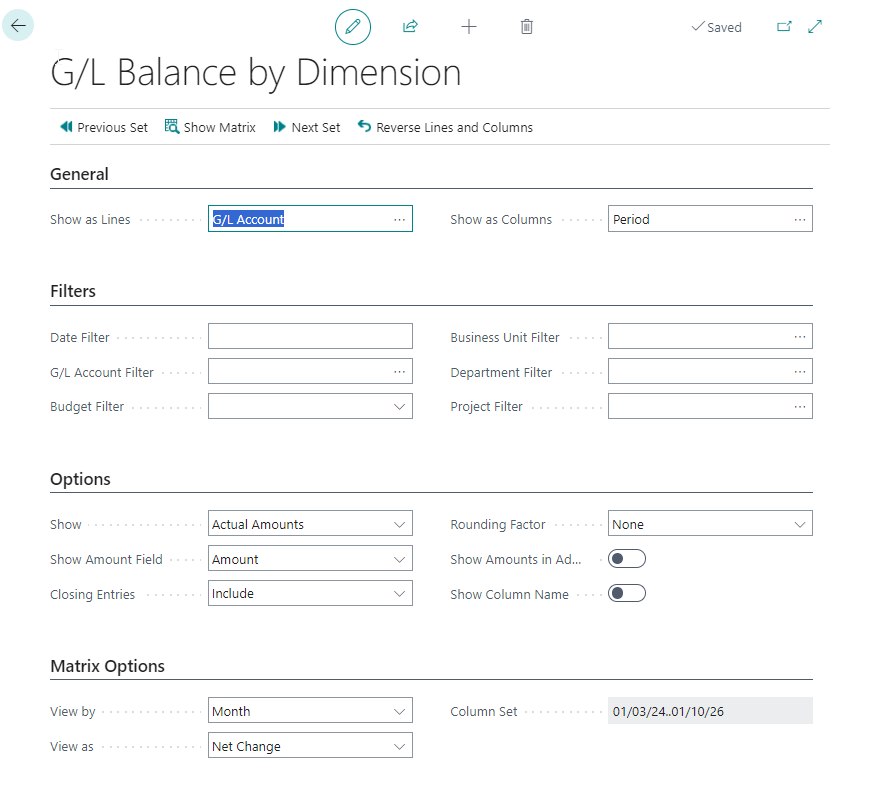884x792 pixels.
Task: Click the share icon
Action: (410, 27)
